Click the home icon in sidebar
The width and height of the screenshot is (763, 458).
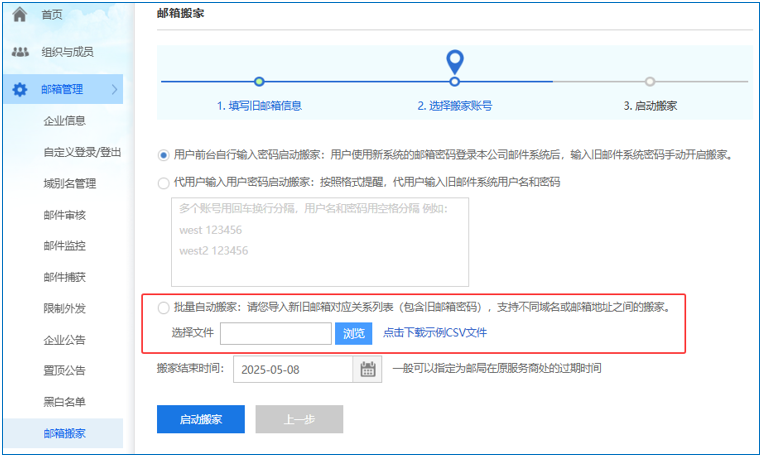19,15
